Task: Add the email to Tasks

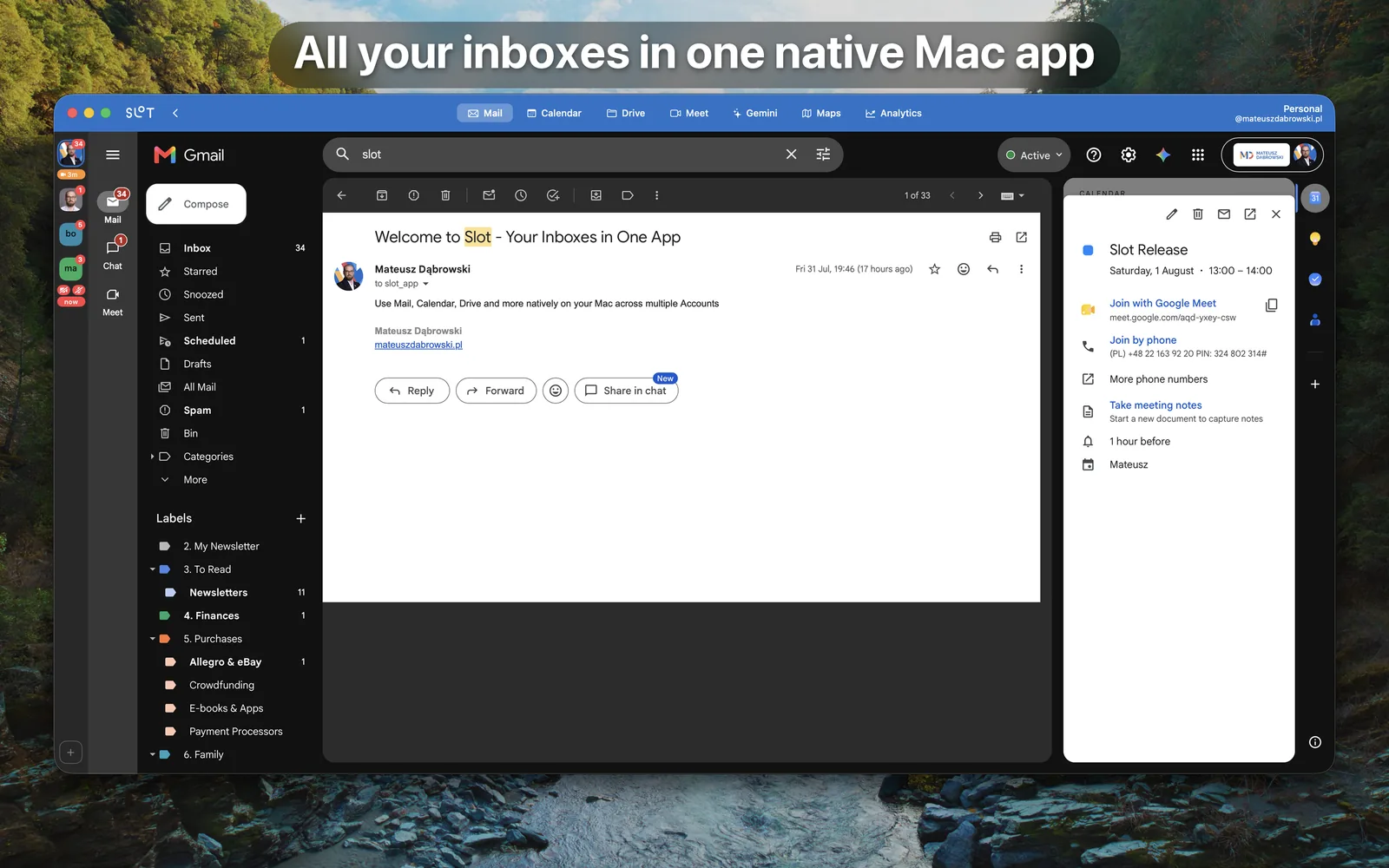Action: click(553, 195)
